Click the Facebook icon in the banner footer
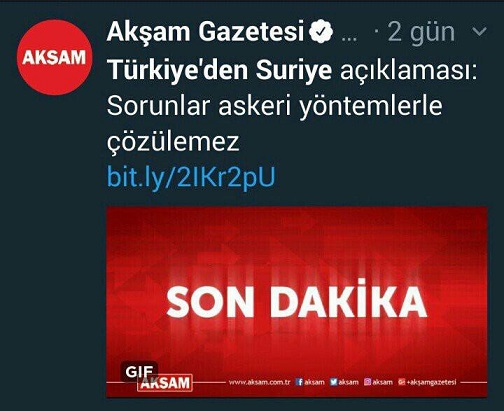 (299, 382)
